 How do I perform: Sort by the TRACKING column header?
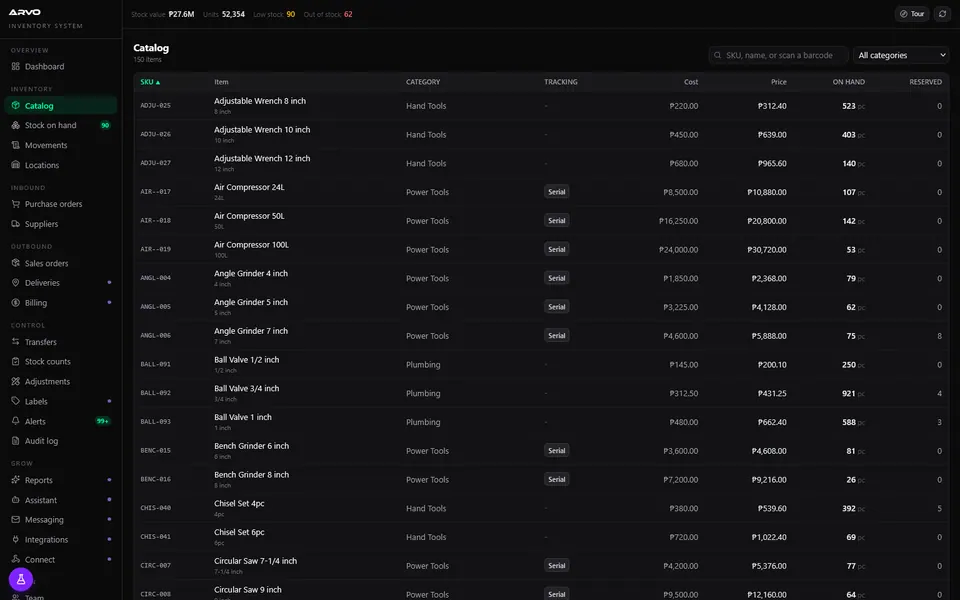pos(561,82)
